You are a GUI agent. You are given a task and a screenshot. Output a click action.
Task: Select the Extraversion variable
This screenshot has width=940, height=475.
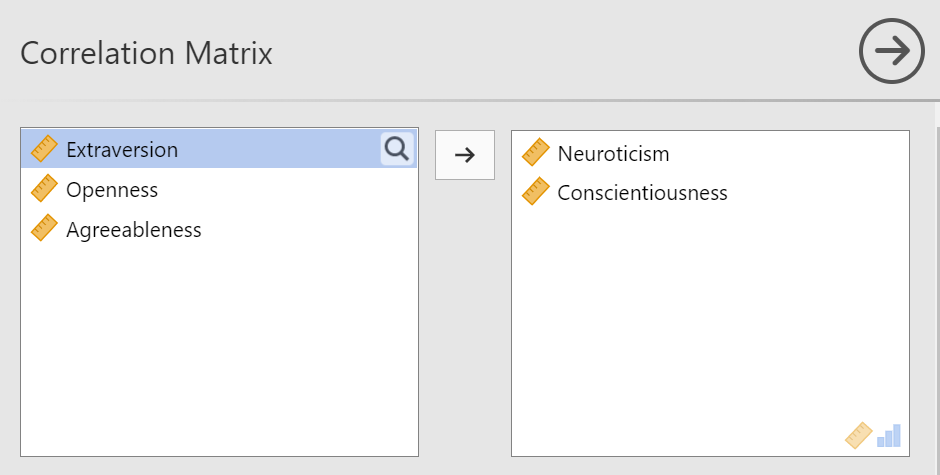pyautogui.click(x=219, y=149)
